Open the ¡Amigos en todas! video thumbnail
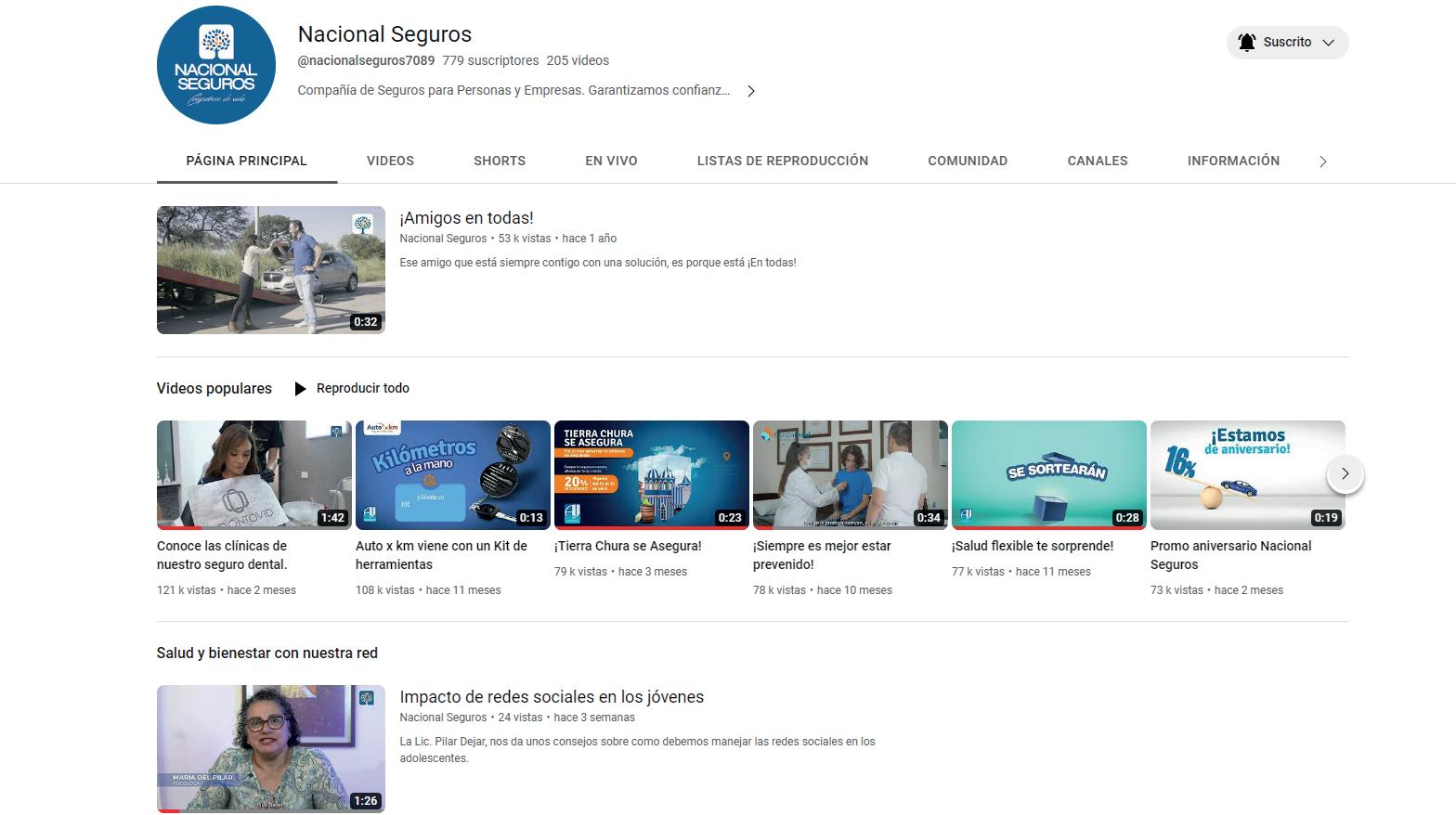Viewport: 1456px width, 815px height. click(271, 270)
